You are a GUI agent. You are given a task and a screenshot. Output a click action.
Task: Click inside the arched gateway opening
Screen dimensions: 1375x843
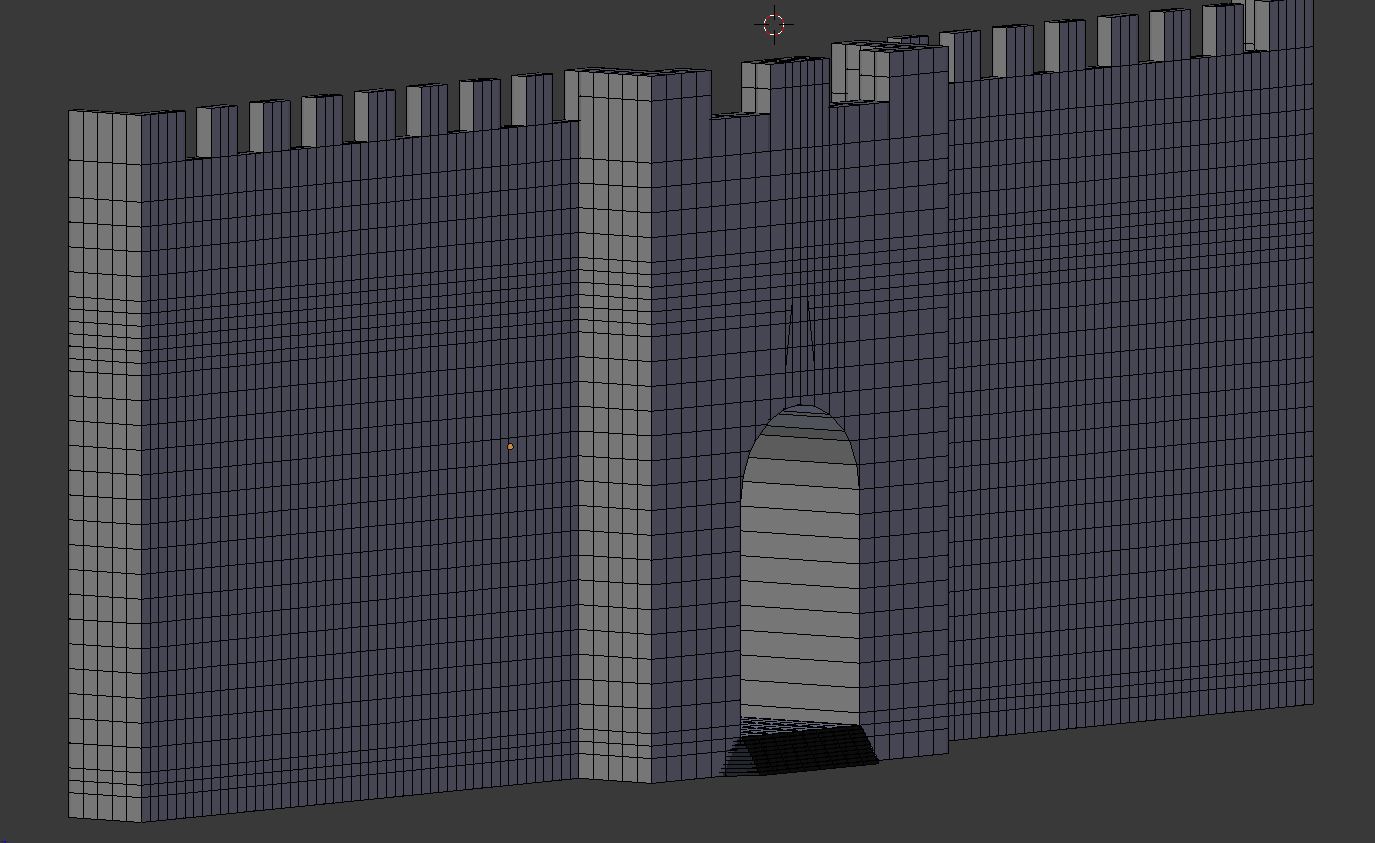coord(800,565)
